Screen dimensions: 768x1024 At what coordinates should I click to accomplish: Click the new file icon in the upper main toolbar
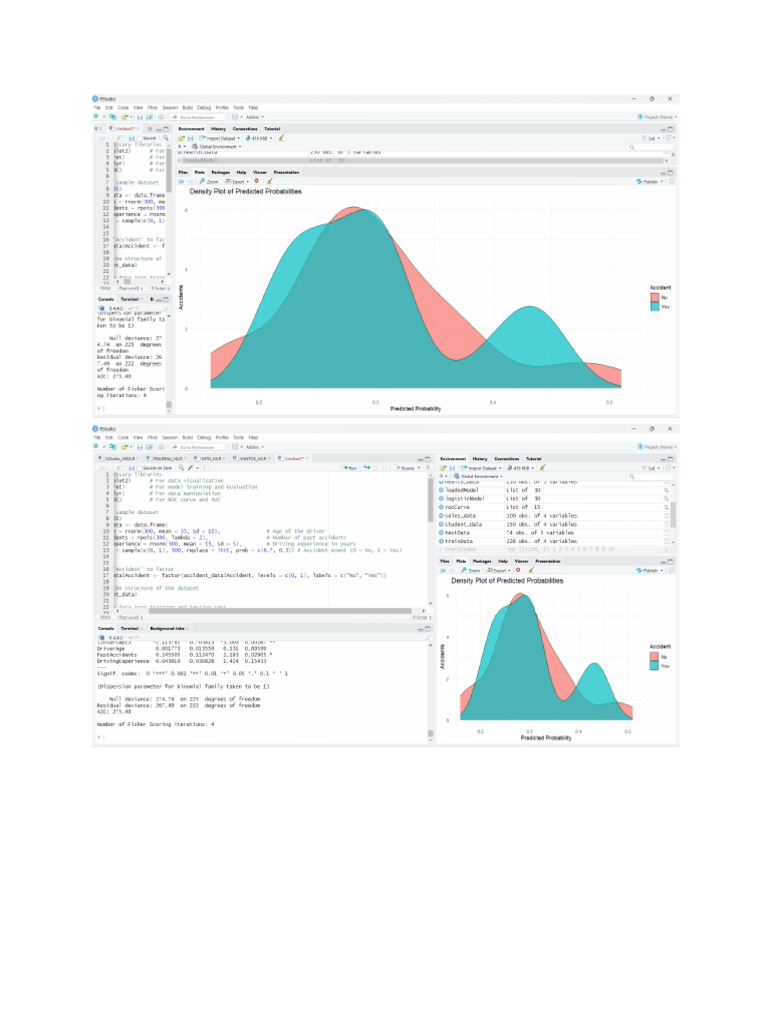(x=97, y=117)
